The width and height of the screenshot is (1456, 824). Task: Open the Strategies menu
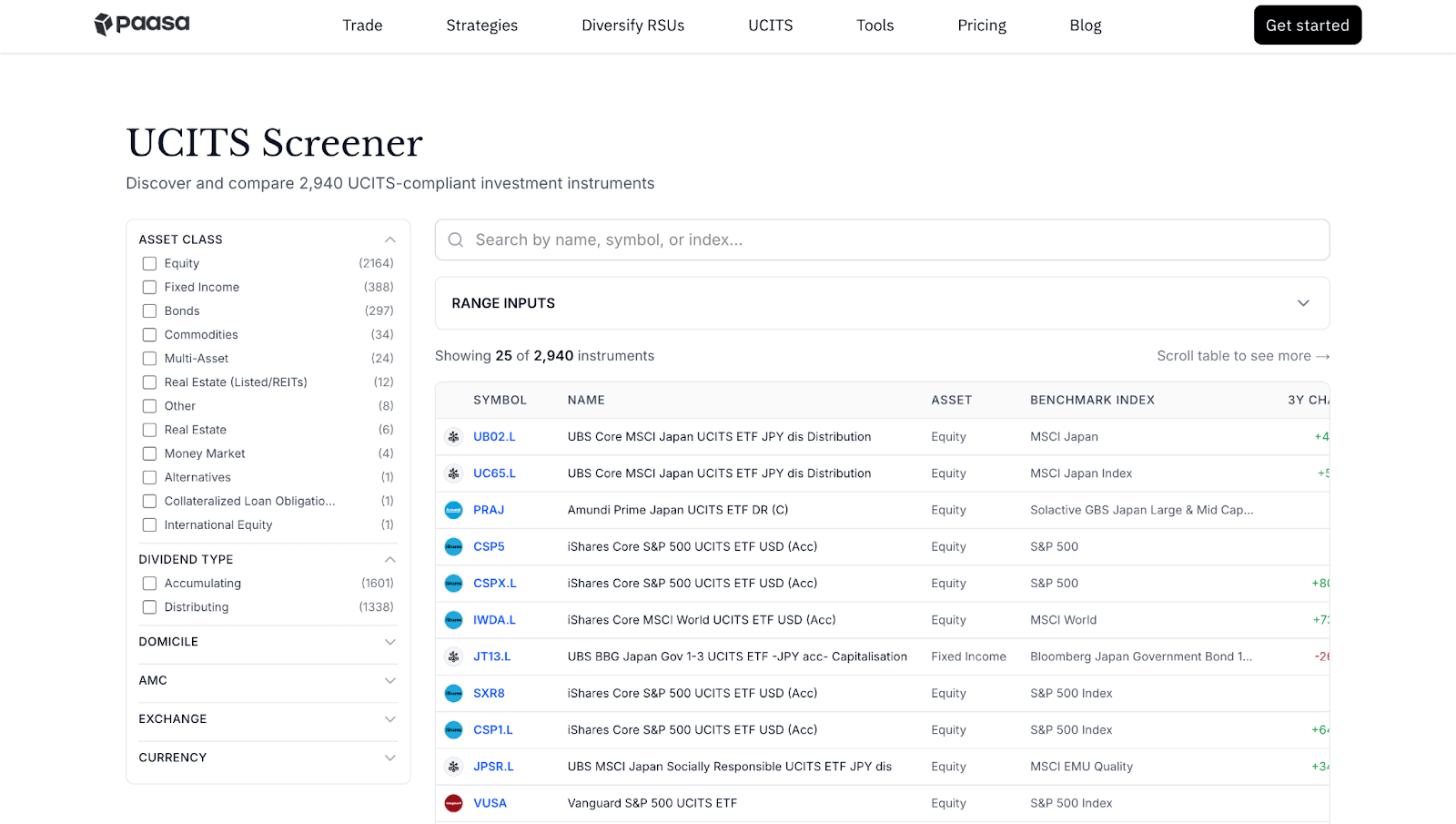481,25
